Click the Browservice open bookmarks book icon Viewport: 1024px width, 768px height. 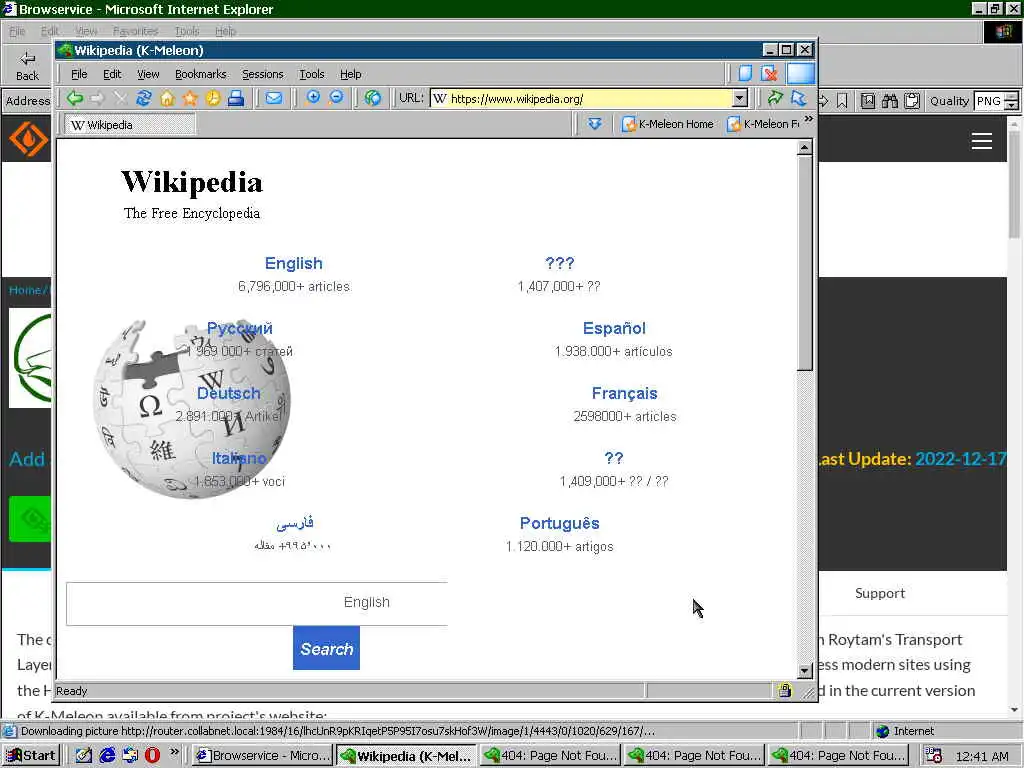pyautogui.click(x=867, y=101)
